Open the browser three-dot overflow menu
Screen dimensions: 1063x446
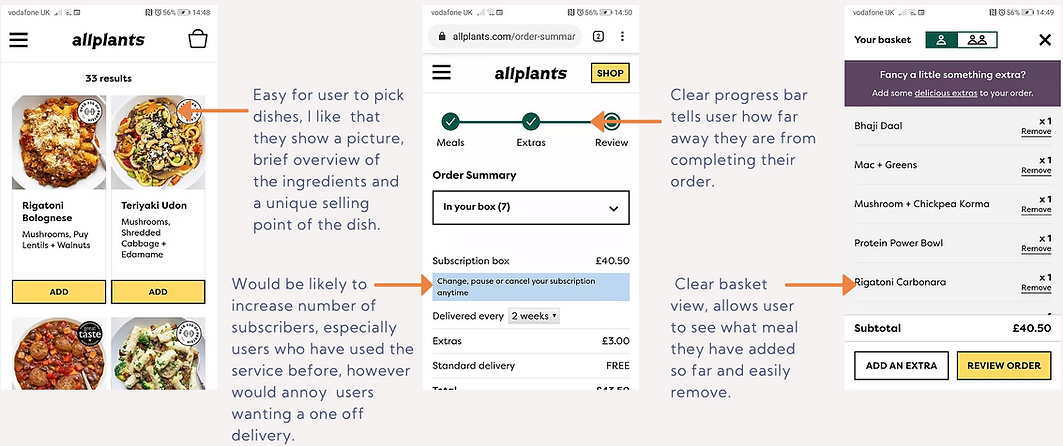pos(622,37)
